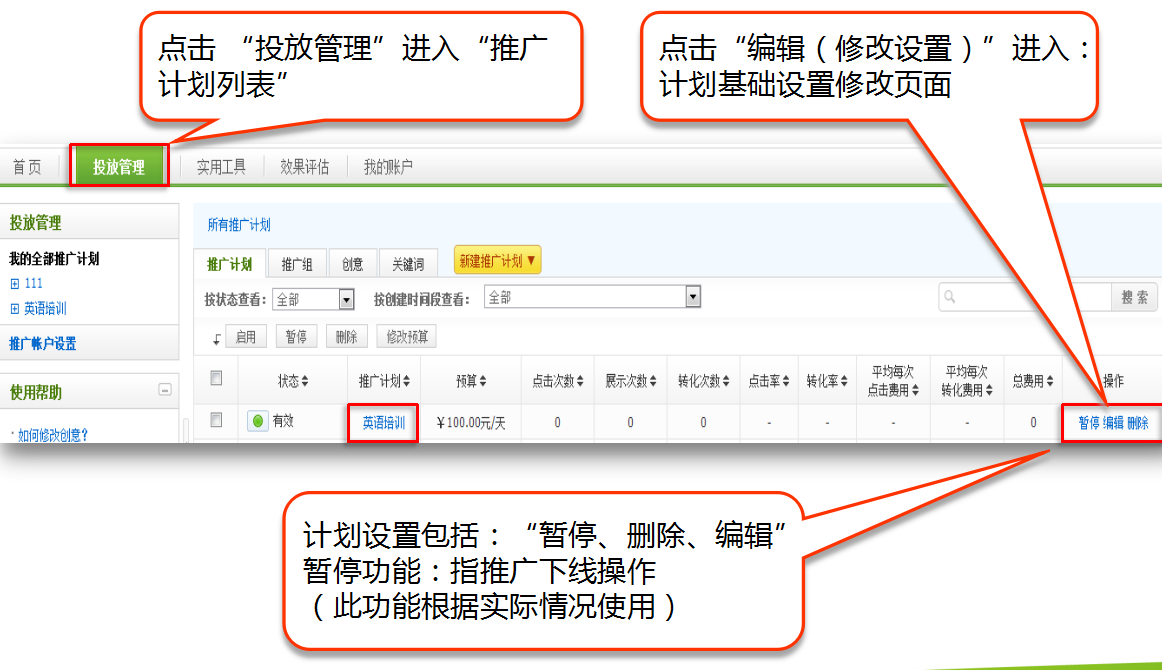
Task: Switch to the 关键词 tab
Action: point(408,265)
